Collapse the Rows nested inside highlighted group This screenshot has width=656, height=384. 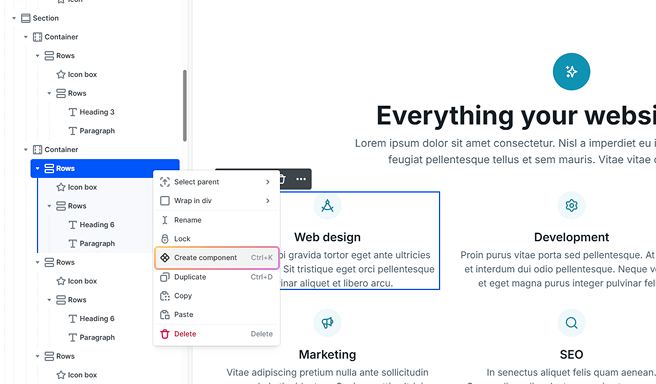click(49, 206)
